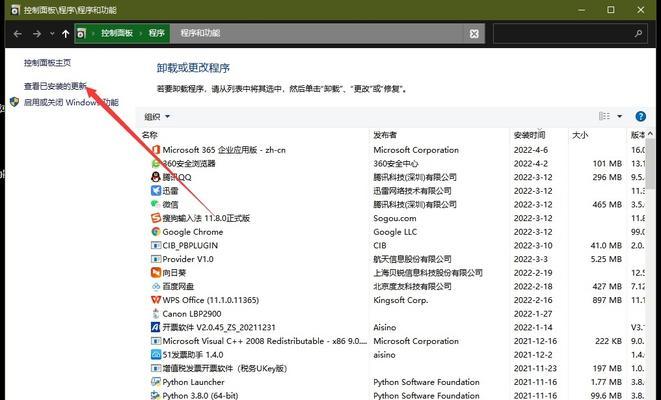Click the 程序 breadcrumb

156,33
